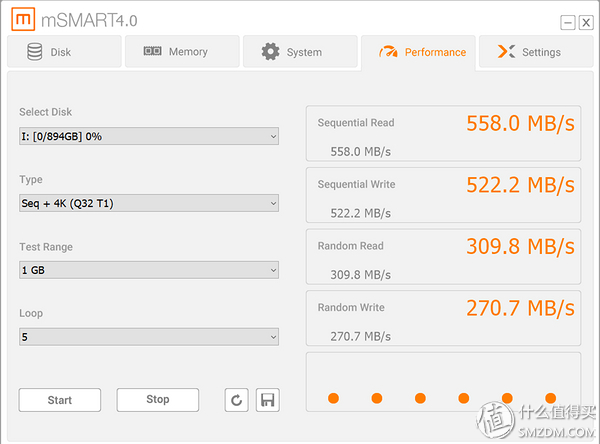Click the Random Write 270.7 MB/s result
The height and width of the screenshot is (444, 600).
pyautogui.click(x=520, y=308)
